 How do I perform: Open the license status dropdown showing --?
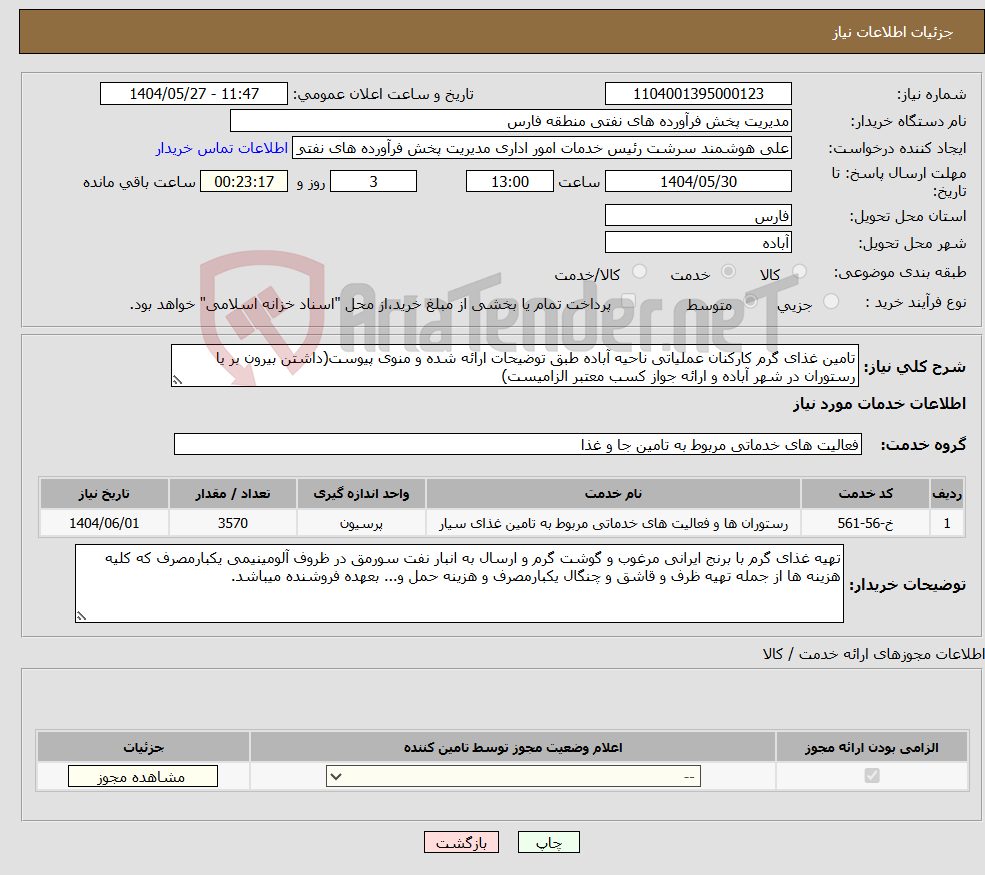[512, 775]
